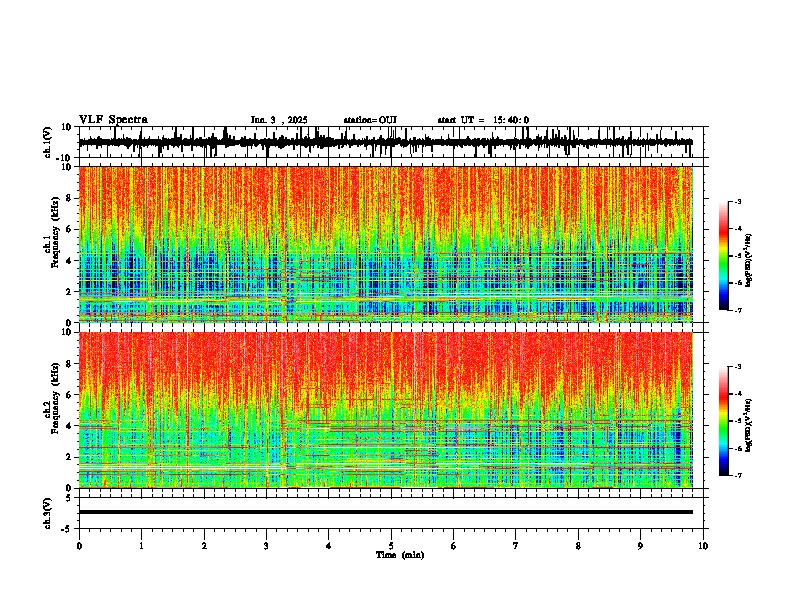Click the 2 kHz tick label on ch.1 spectrogram
792x612 pixels.
(x=70, y=292)
